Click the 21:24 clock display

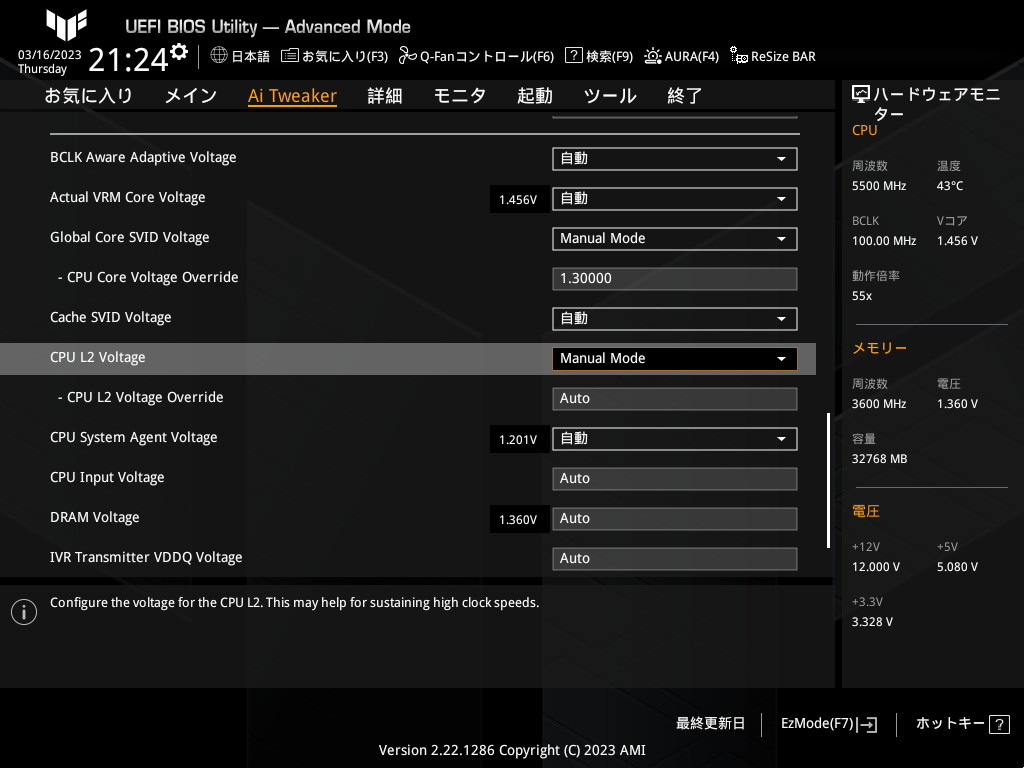click(x=128, y=60)
